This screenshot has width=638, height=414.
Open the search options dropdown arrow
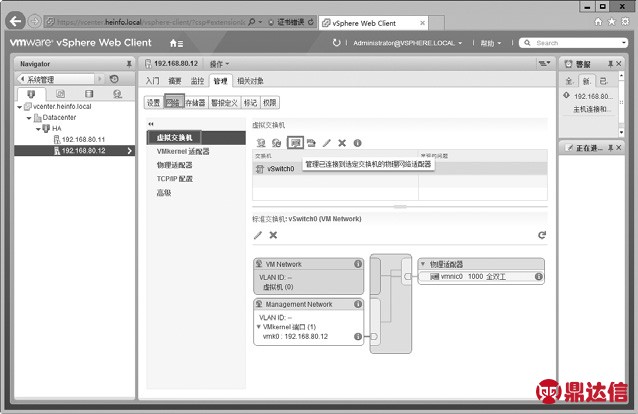coord(623,42)
